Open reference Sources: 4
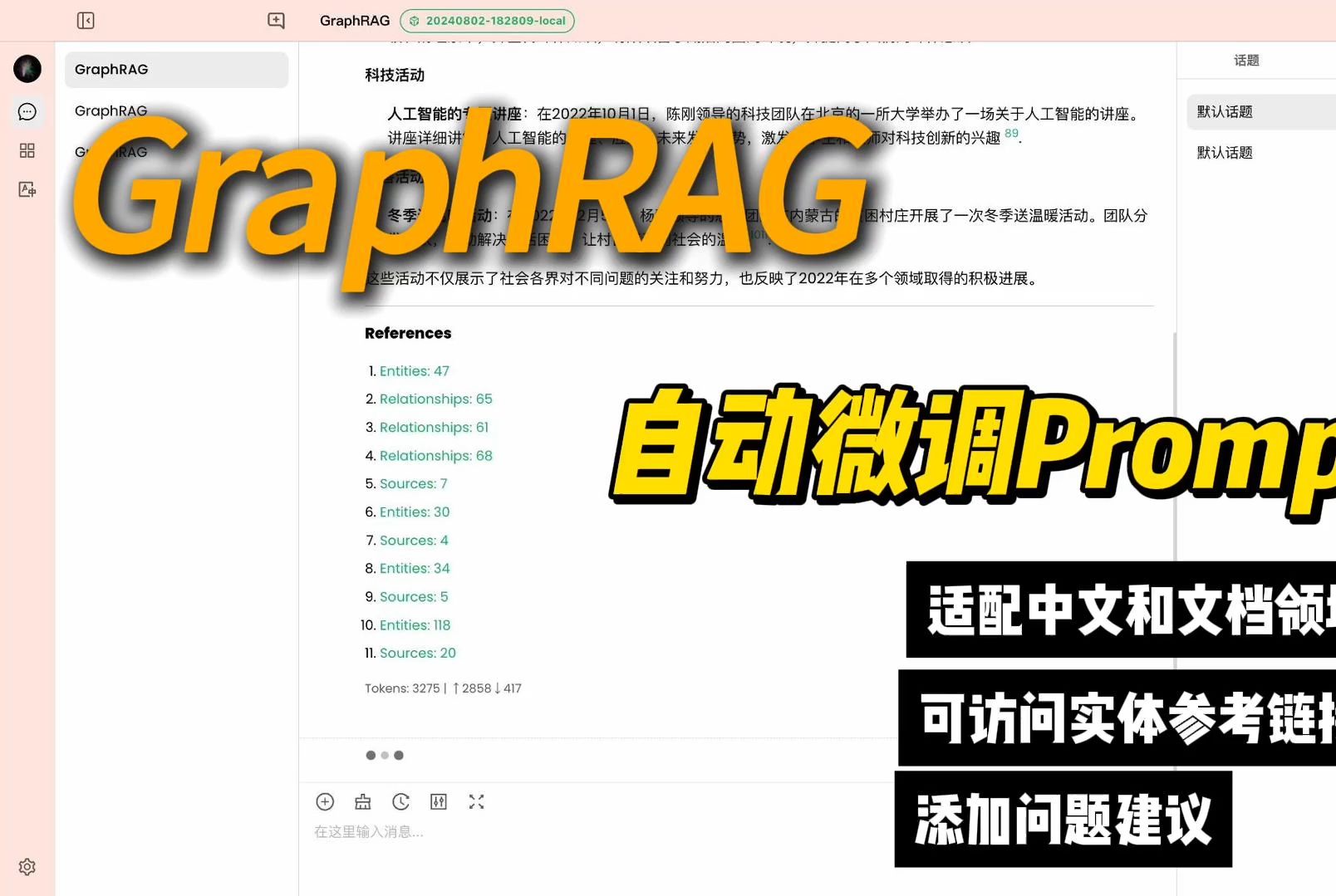Screen dimensions: 1336x896 pyautogui.click(x=414, y=541)
